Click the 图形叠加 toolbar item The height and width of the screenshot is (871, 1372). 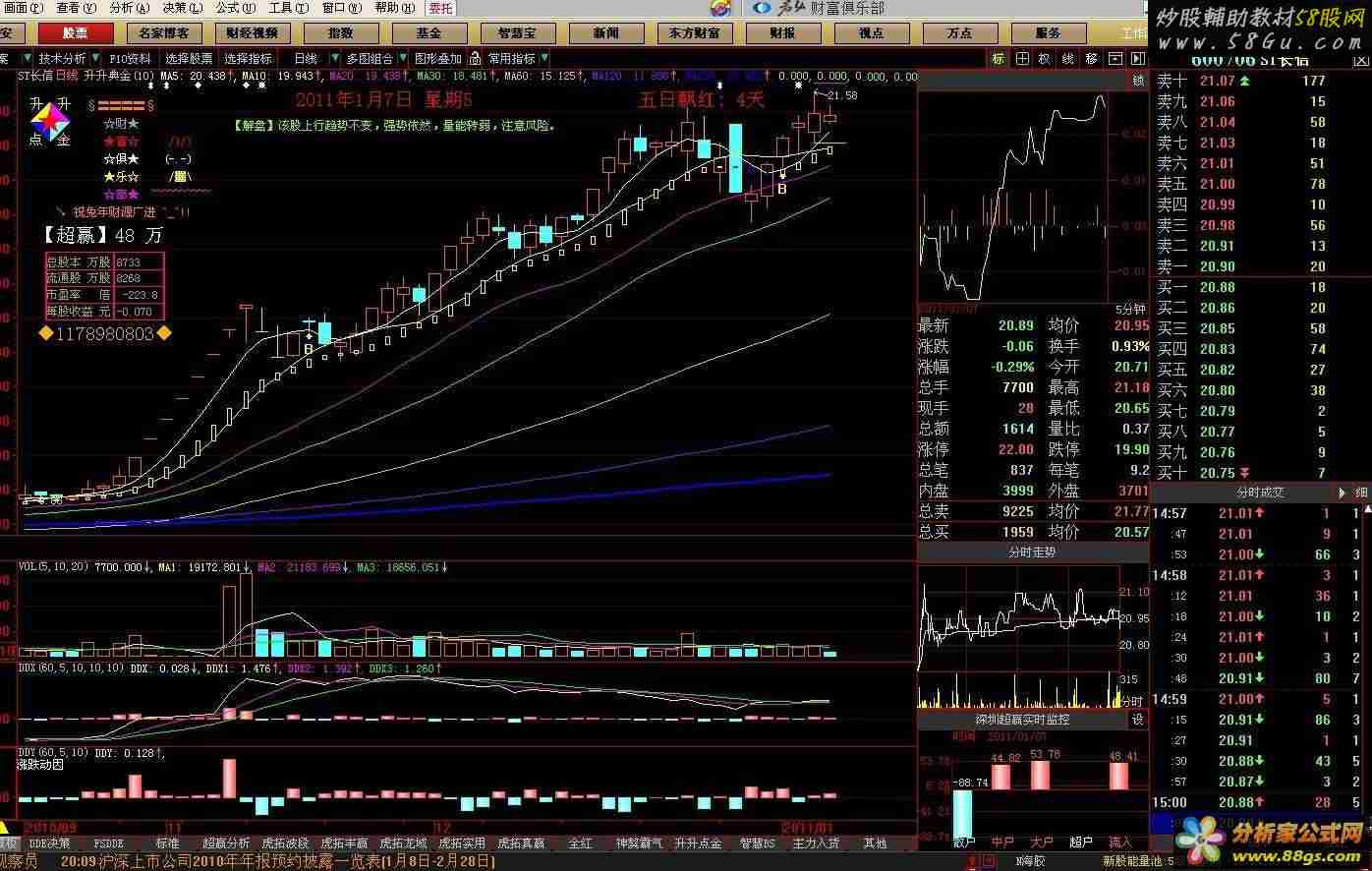(438, 59)
